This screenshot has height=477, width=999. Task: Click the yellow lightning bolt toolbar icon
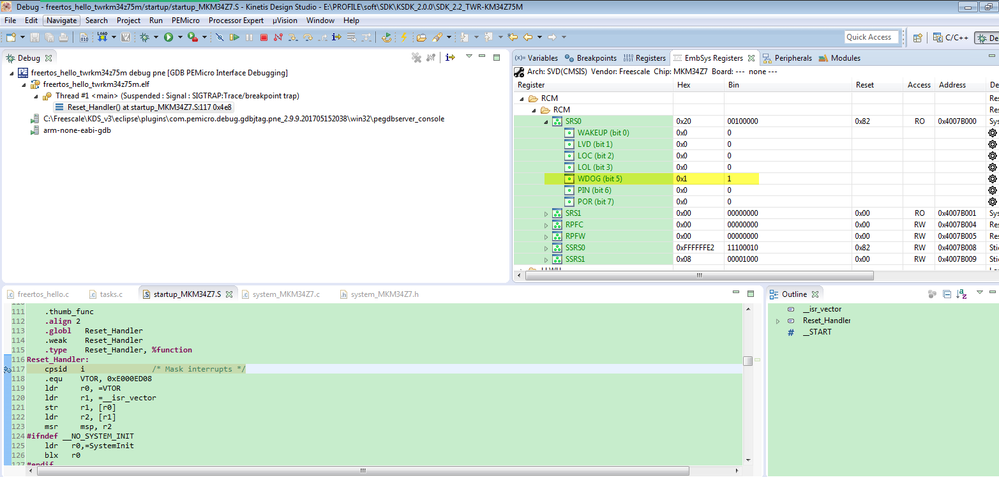[x=403, y=37]
